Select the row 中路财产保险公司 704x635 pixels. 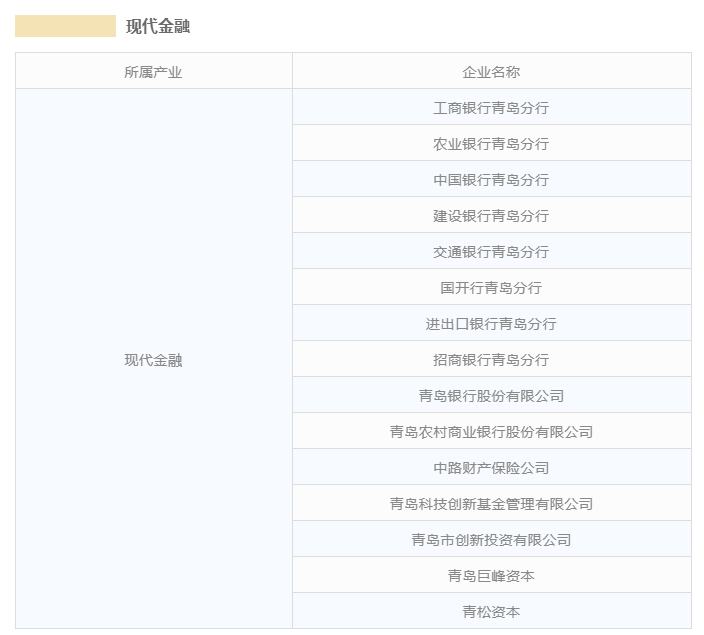click(492, 467)
